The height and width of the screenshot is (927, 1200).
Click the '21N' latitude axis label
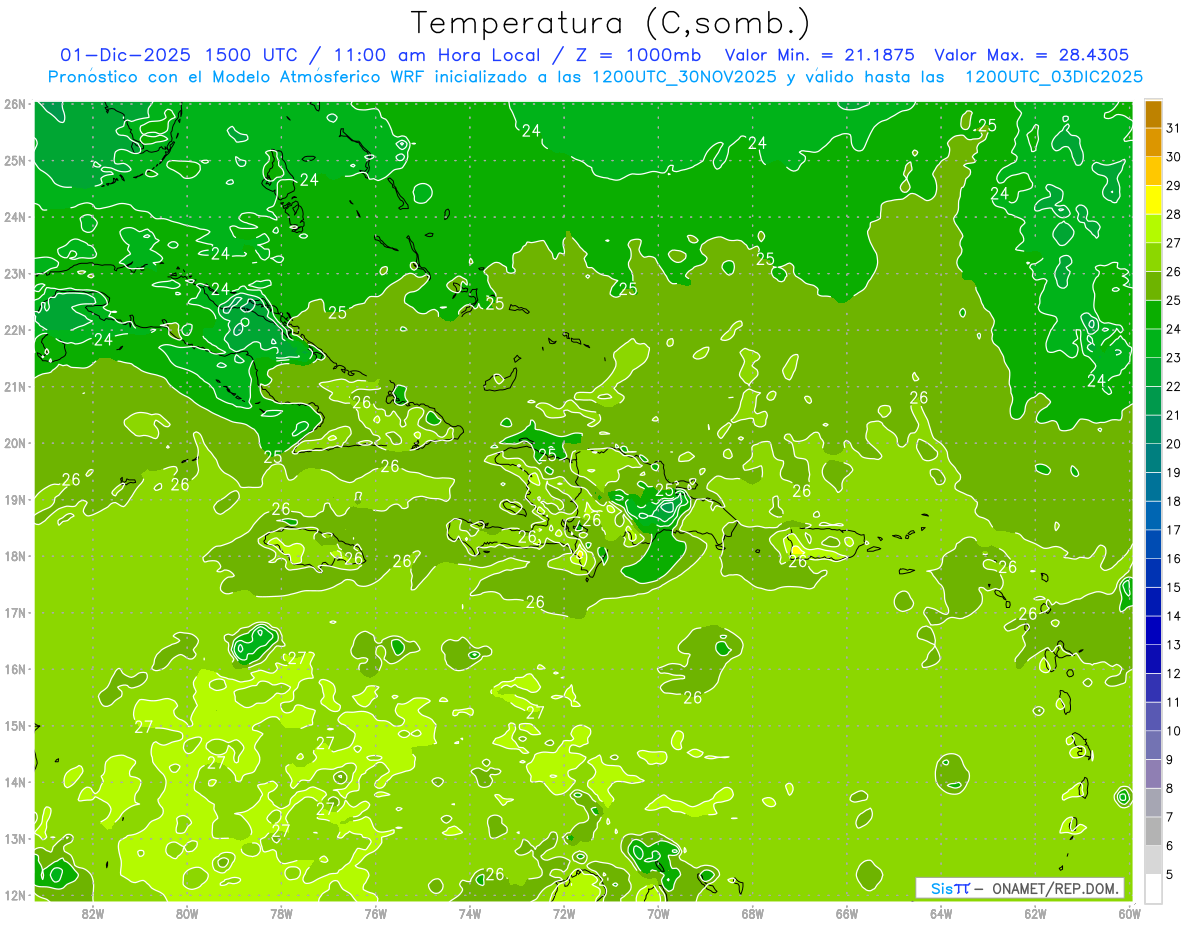tap(15, 386)
